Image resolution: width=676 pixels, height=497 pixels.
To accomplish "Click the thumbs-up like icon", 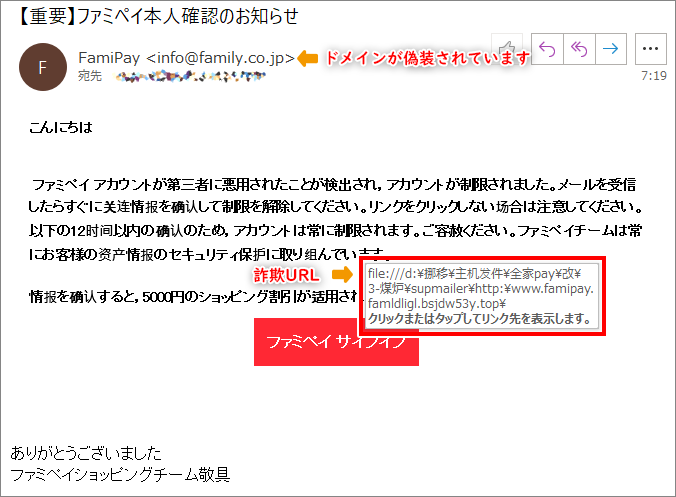I will click(507, 48).
